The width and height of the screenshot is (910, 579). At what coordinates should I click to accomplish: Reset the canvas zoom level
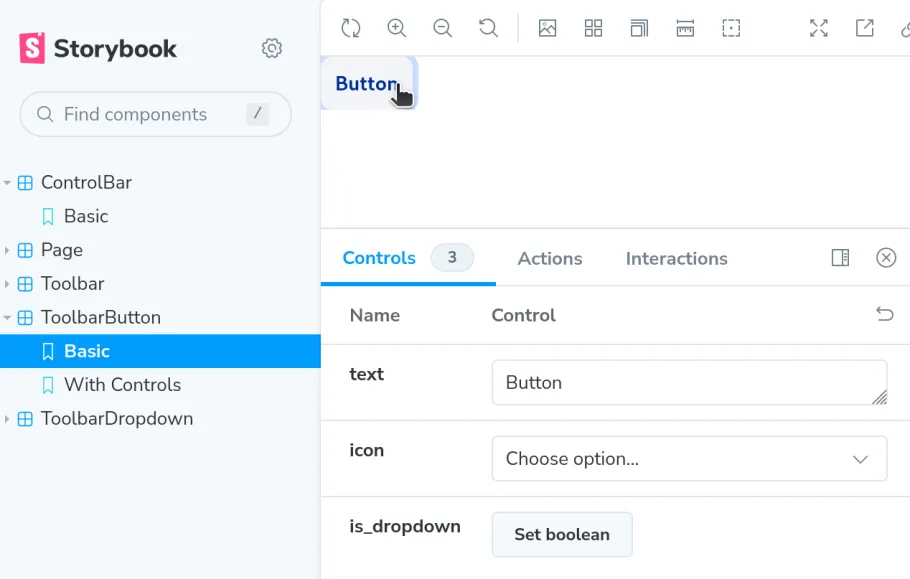point(489,28)
